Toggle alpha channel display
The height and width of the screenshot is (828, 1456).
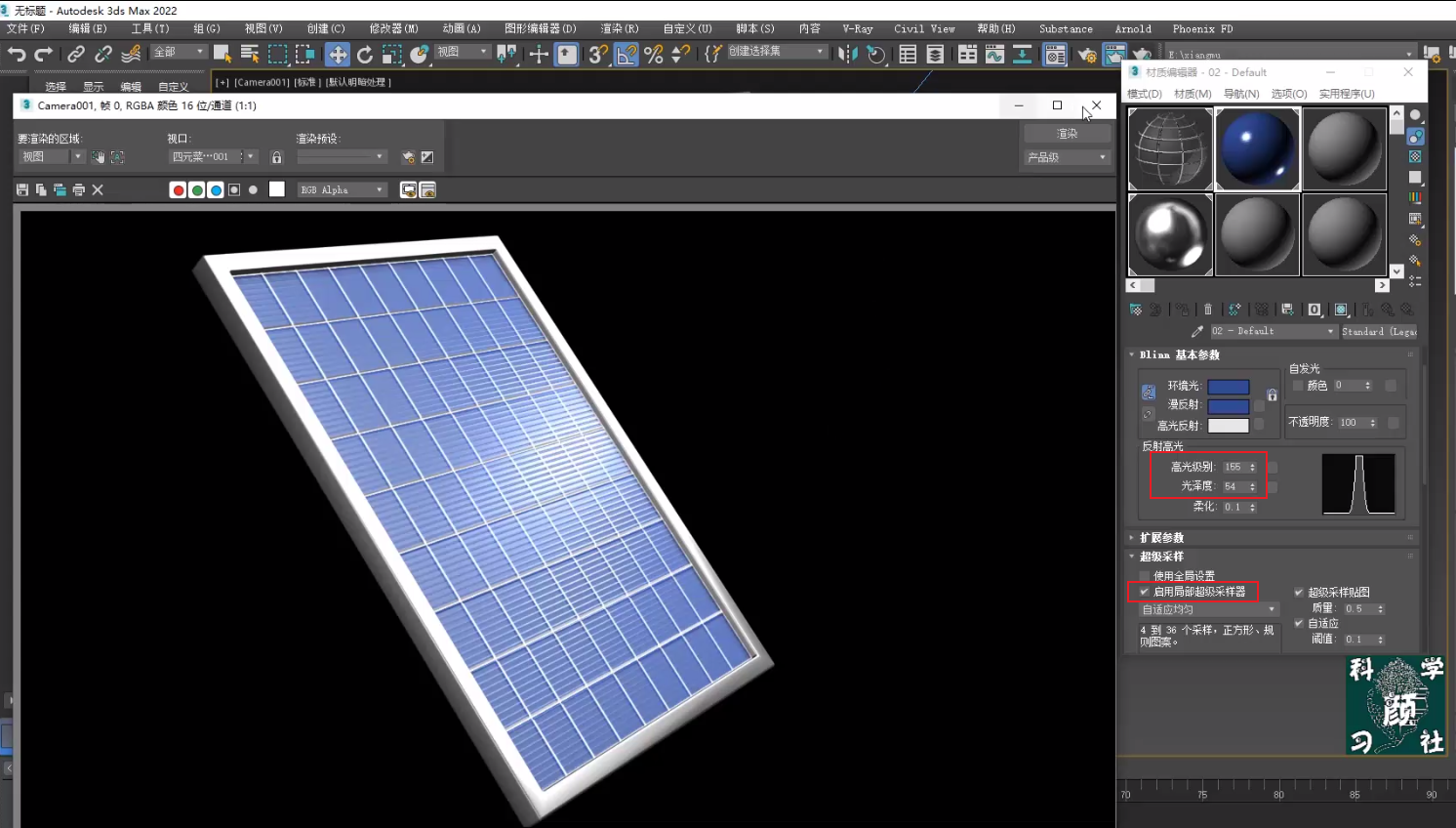pos(234,190)
